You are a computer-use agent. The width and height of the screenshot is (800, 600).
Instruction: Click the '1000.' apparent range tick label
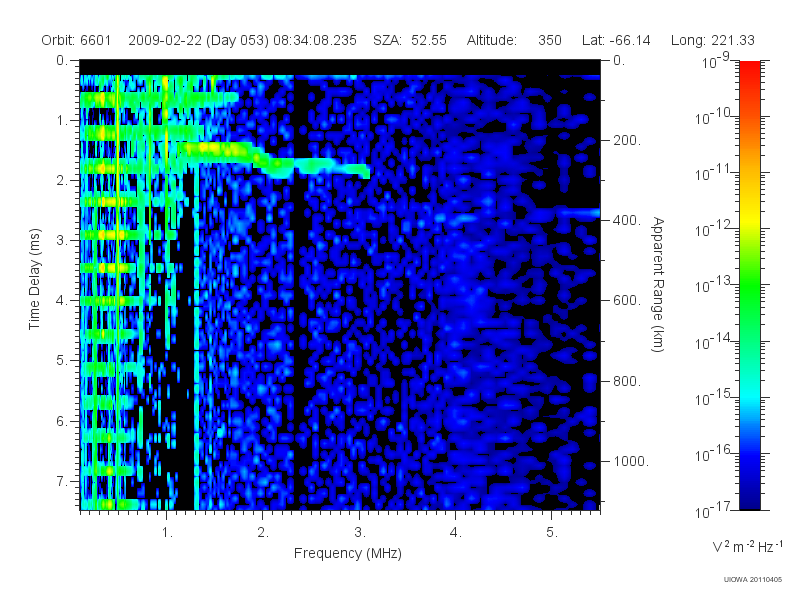[631, 461]
